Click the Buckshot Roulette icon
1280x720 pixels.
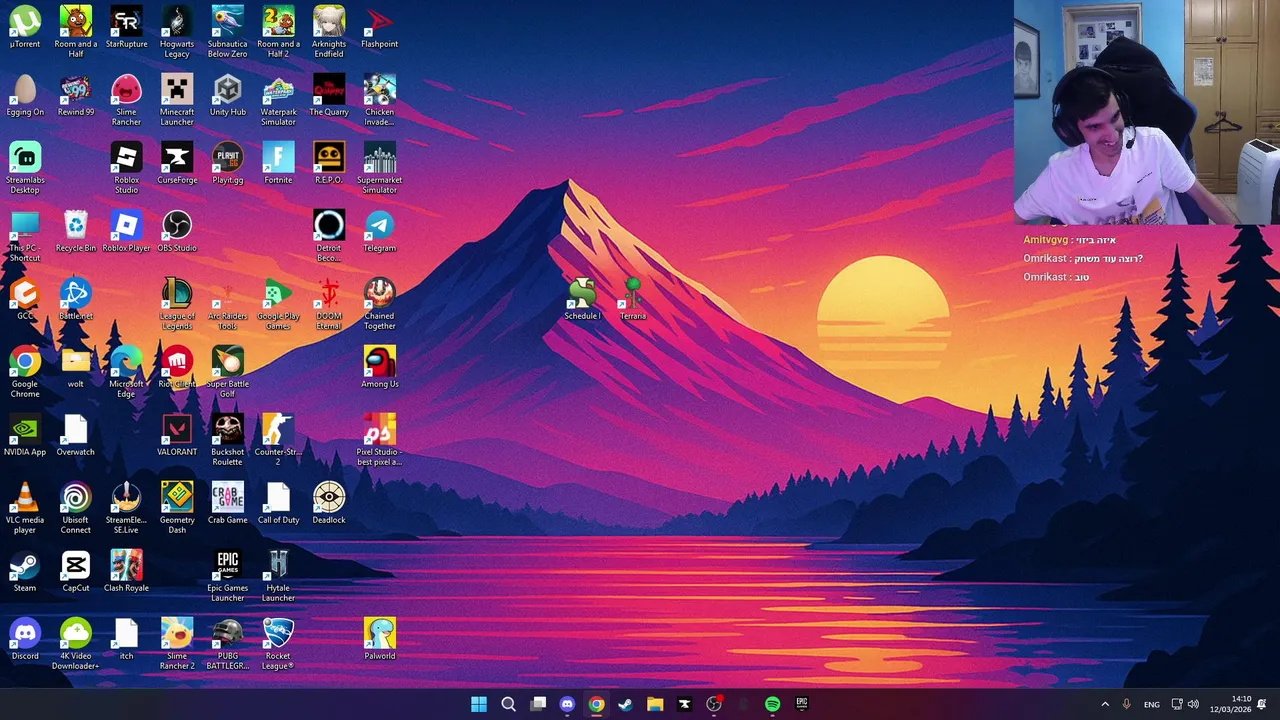pyautogui.click(x=227, y=440)
